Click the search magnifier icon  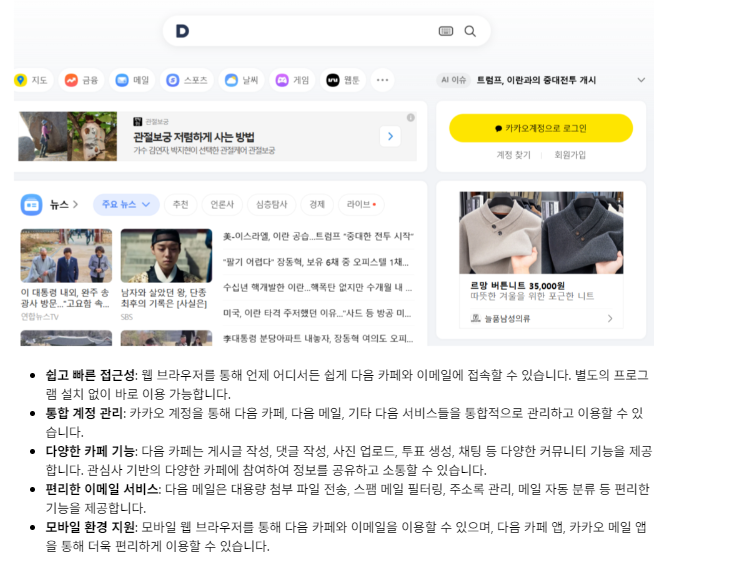click(x=470, y=31)
